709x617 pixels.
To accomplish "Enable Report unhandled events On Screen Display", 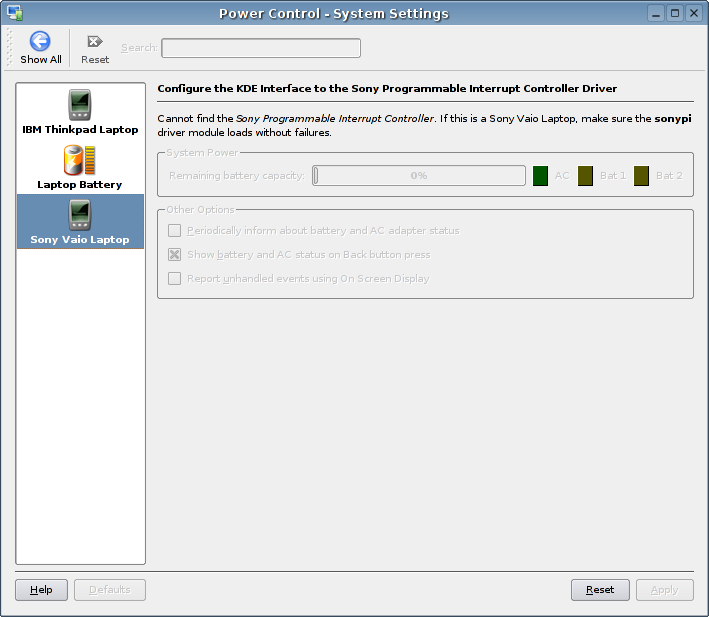I will [x=175, y=278].
